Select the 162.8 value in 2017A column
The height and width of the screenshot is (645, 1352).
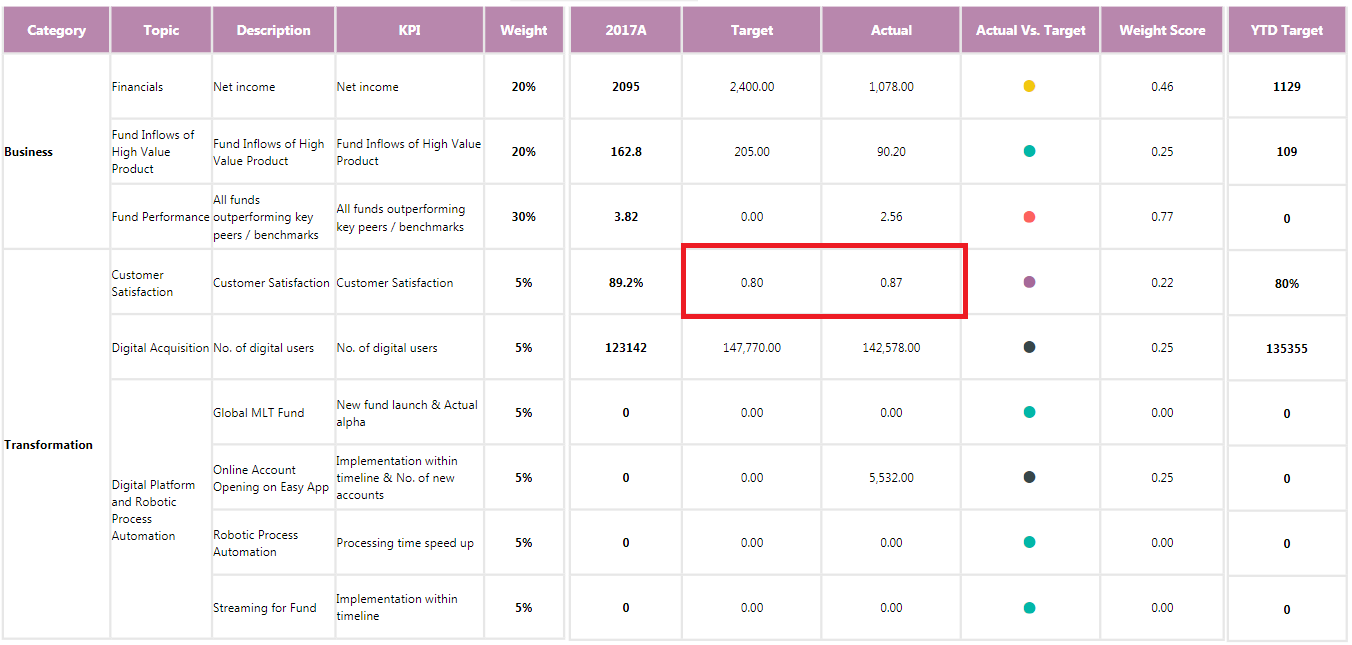click(x=626, y=152)
